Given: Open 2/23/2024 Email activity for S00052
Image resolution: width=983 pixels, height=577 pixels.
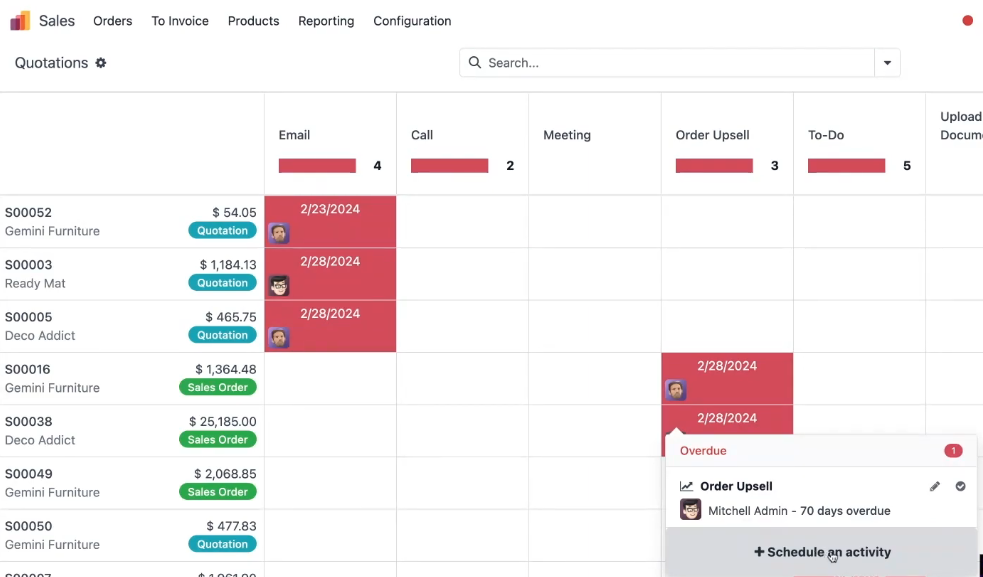Looking at the screenshot, I should click(330, 221).
